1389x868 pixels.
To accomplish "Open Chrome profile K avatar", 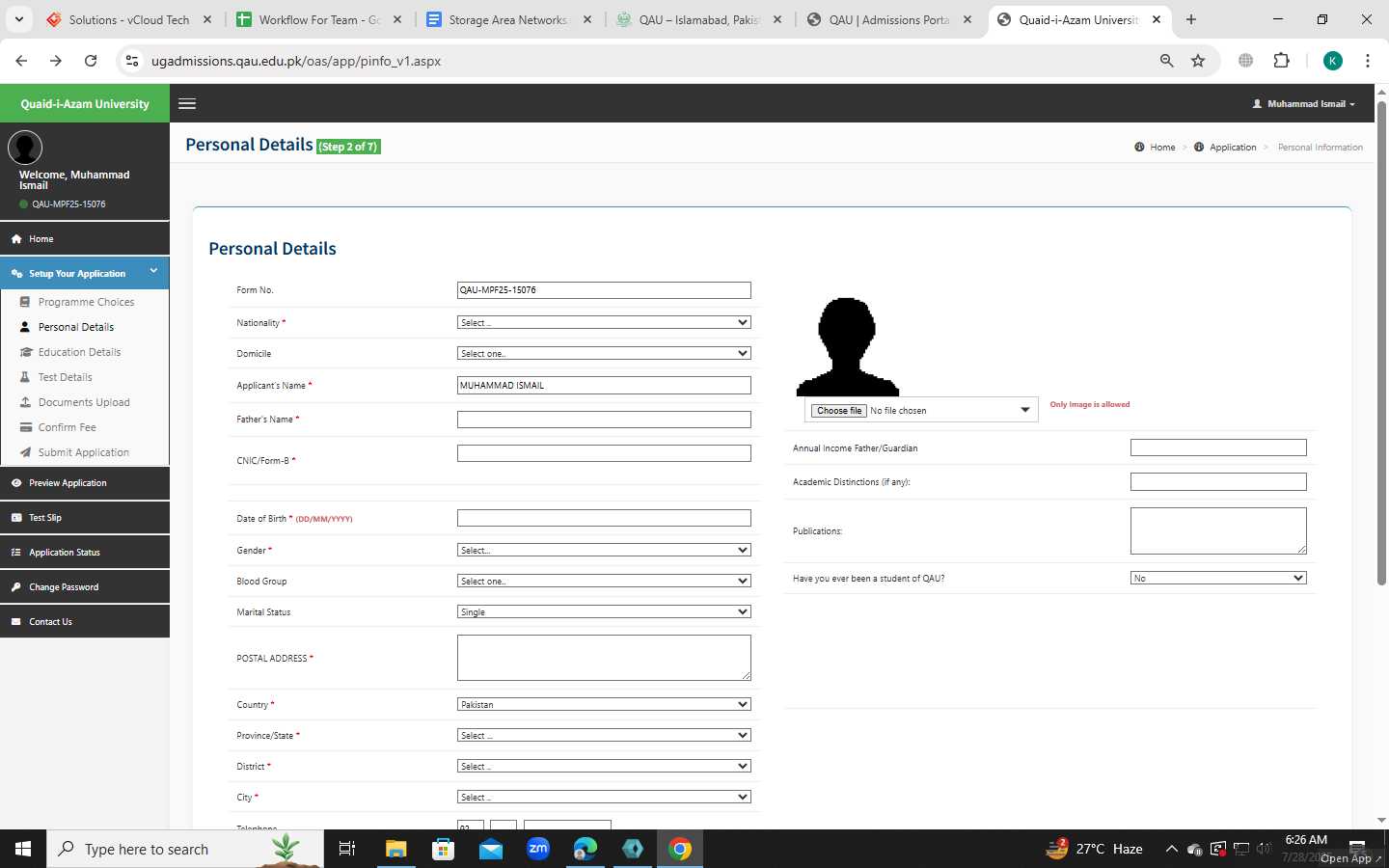I will tap(1333, 61).
